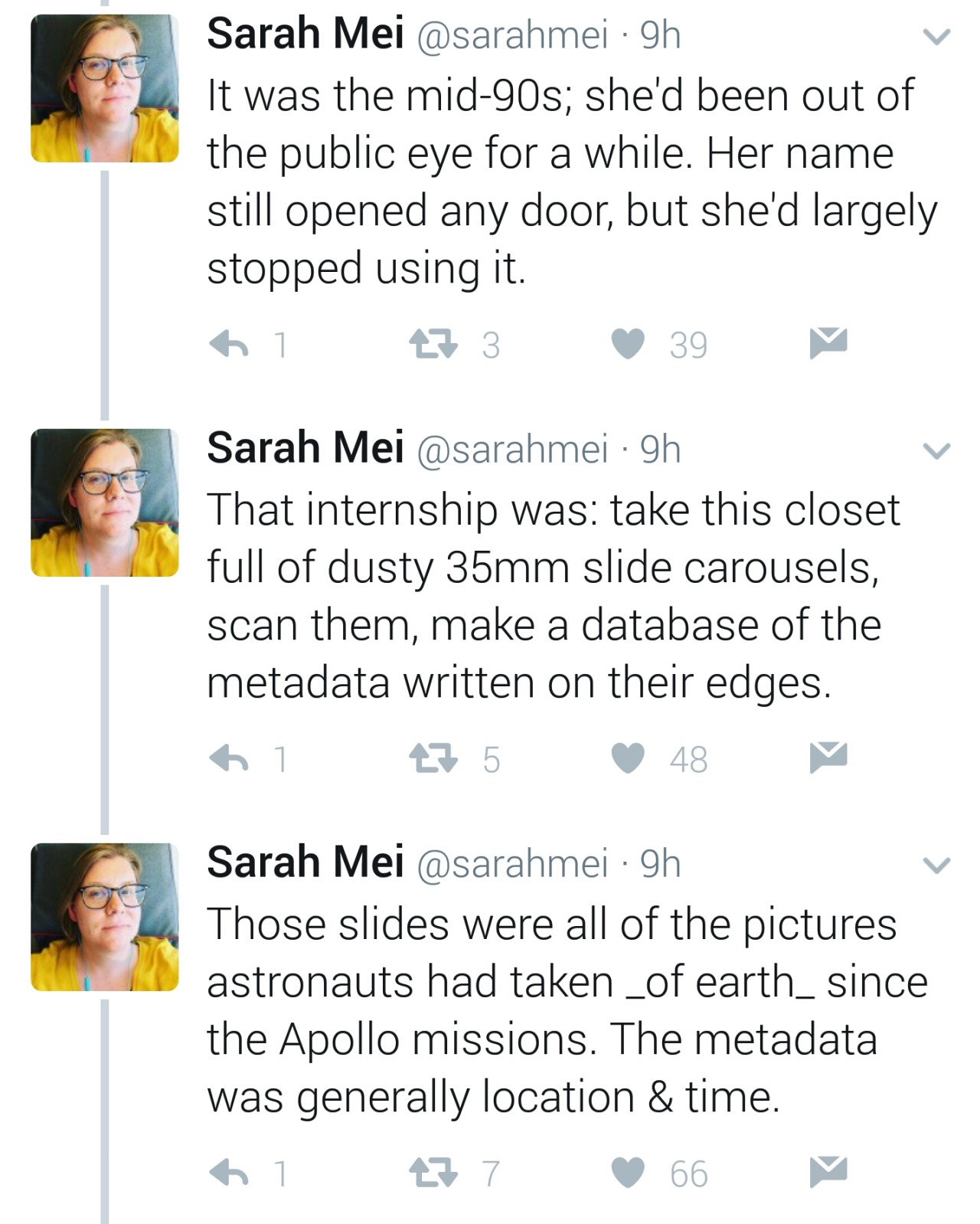Open more options on Apollo tweet
The image size is (980, 1224).
pyautogui.click(x=936, y=866)
